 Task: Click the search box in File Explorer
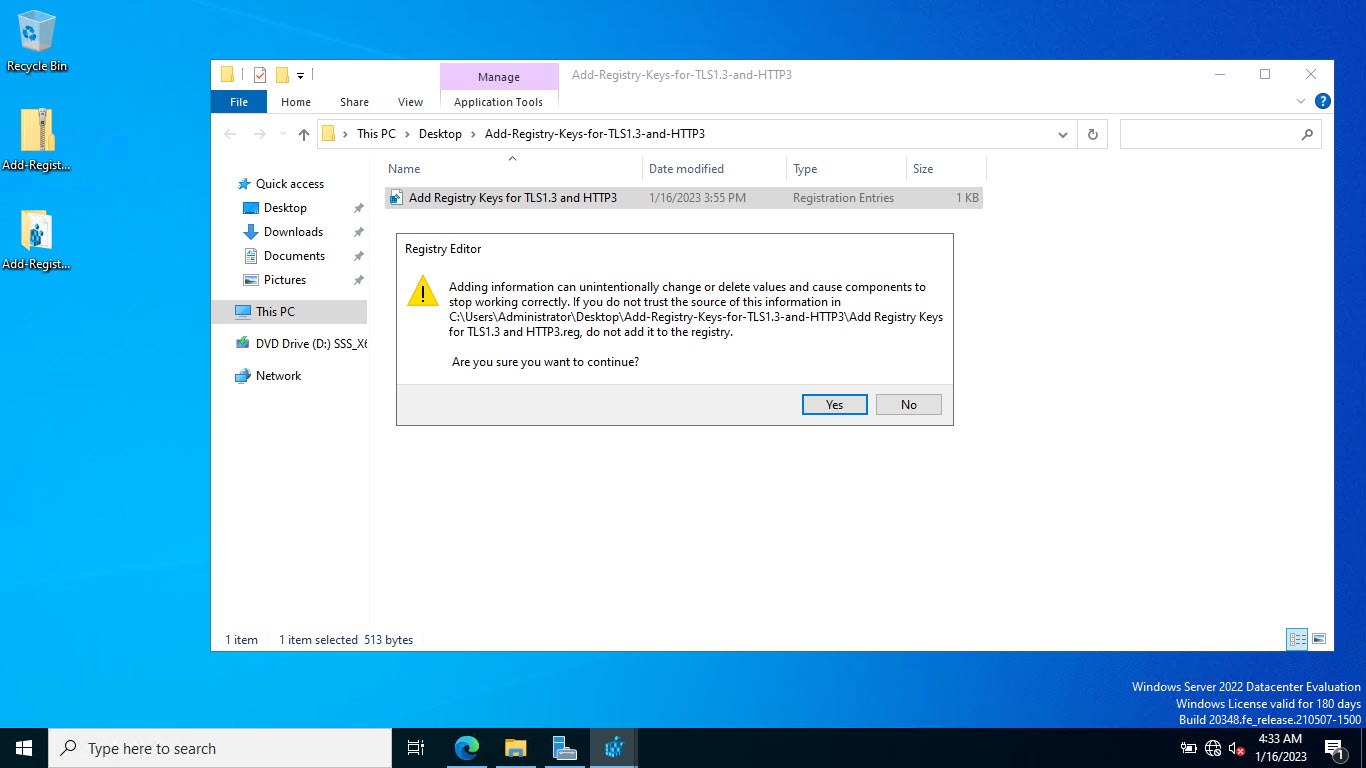tap(1221, 134)
